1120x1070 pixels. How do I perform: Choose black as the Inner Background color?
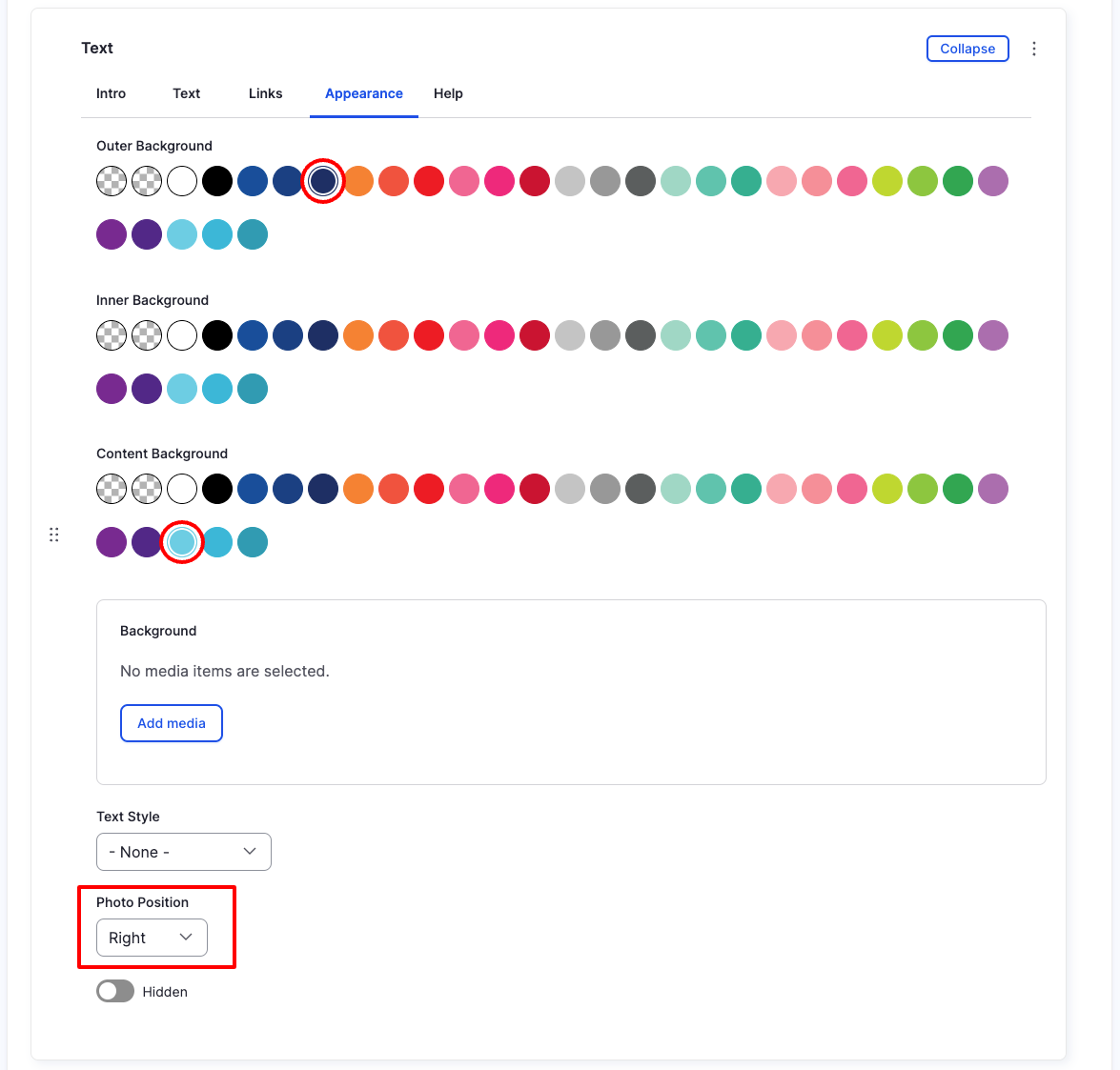click(x=217, y=335)
